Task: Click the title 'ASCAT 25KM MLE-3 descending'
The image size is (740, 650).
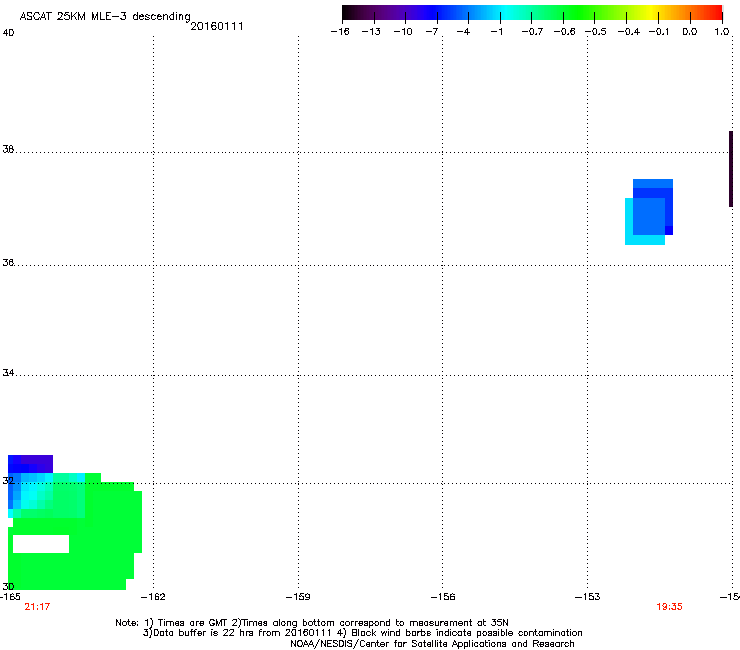Action: pyautogui.click(x=105, y=17)
